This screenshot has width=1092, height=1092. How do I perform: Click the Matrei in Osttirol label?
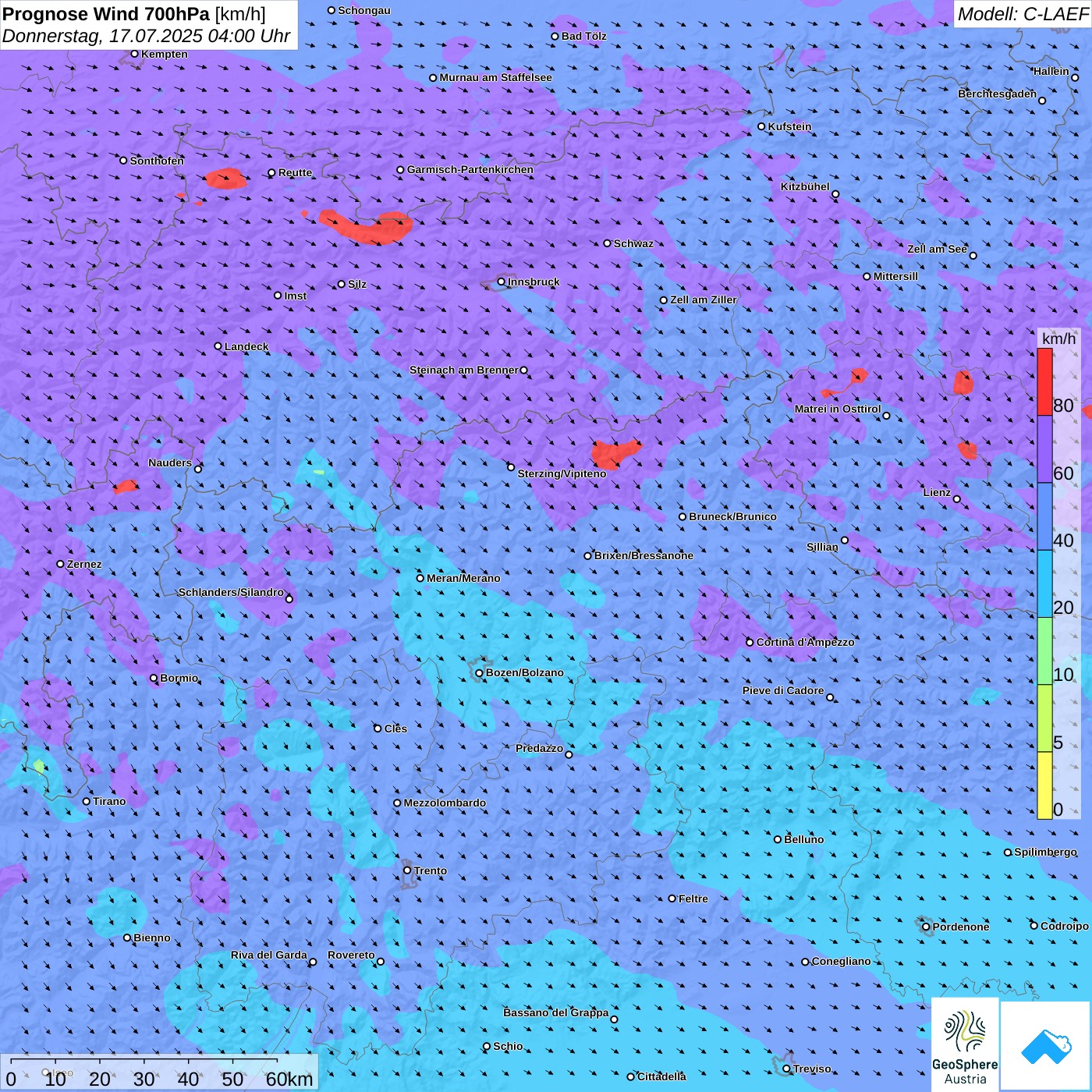point(837,409)
